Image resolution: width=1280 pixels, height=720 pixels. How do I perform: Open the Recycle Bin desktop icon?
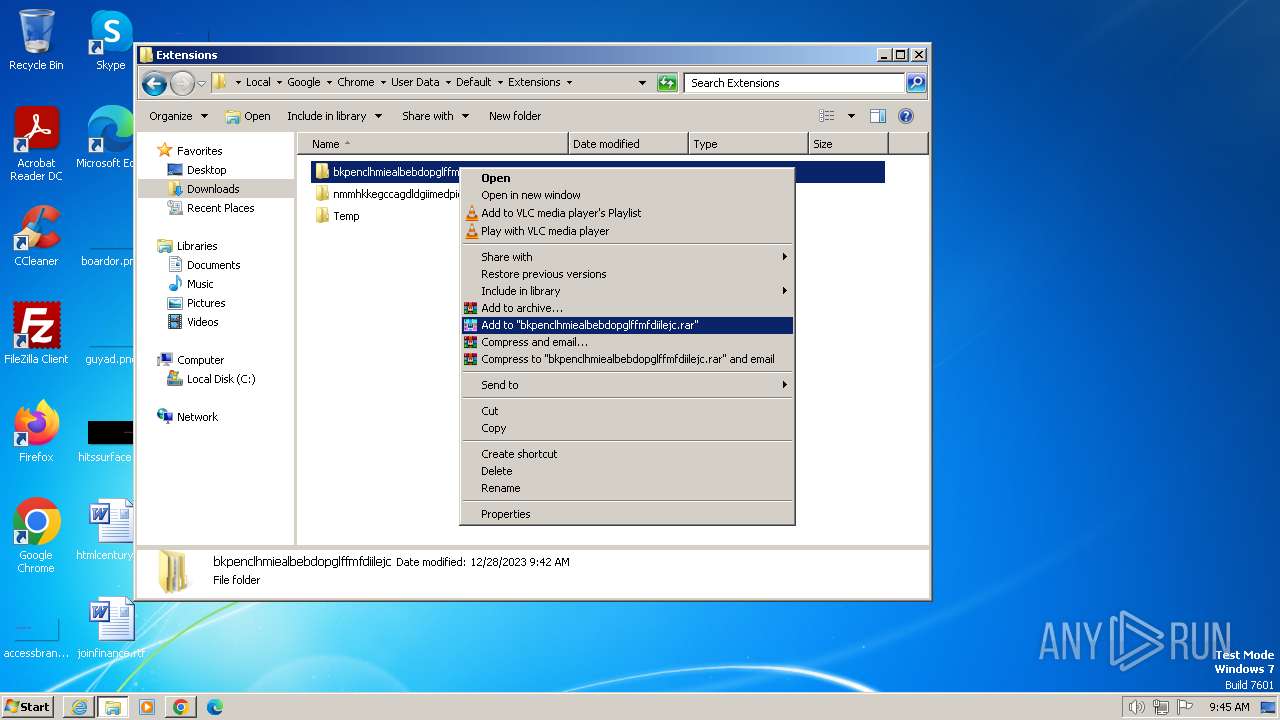tap(36, 40)
